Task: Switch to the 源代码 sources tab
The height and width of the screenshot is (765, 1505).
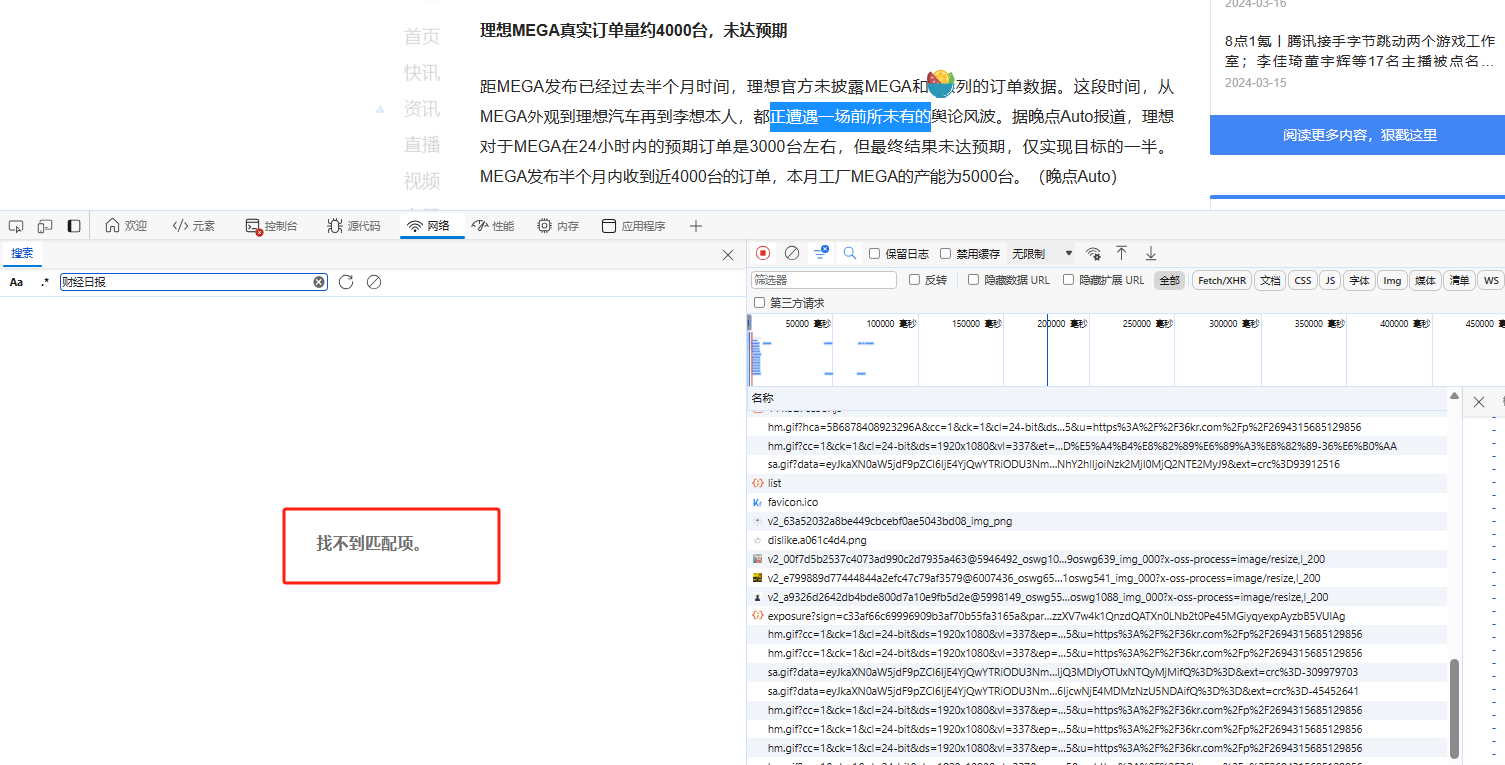Action: [354, 226]
